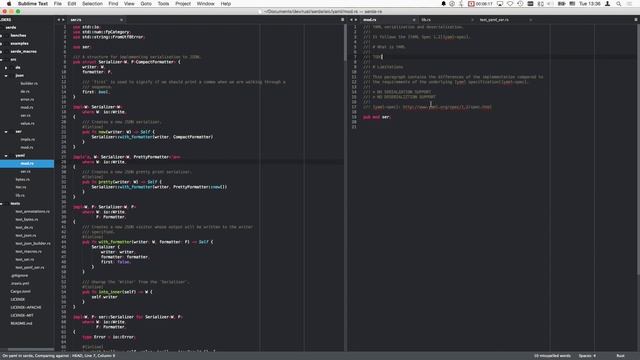Open the Goto menu
Image resolution: width=640 pixels, height=360 pixels.
[x=146, y=4]
